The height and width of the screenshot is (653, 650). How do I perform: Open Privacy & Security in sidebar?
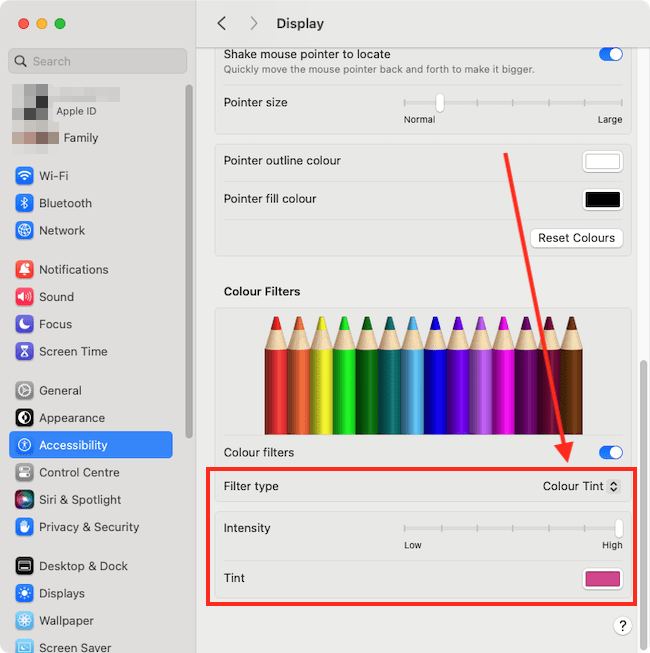coord(88,527)
